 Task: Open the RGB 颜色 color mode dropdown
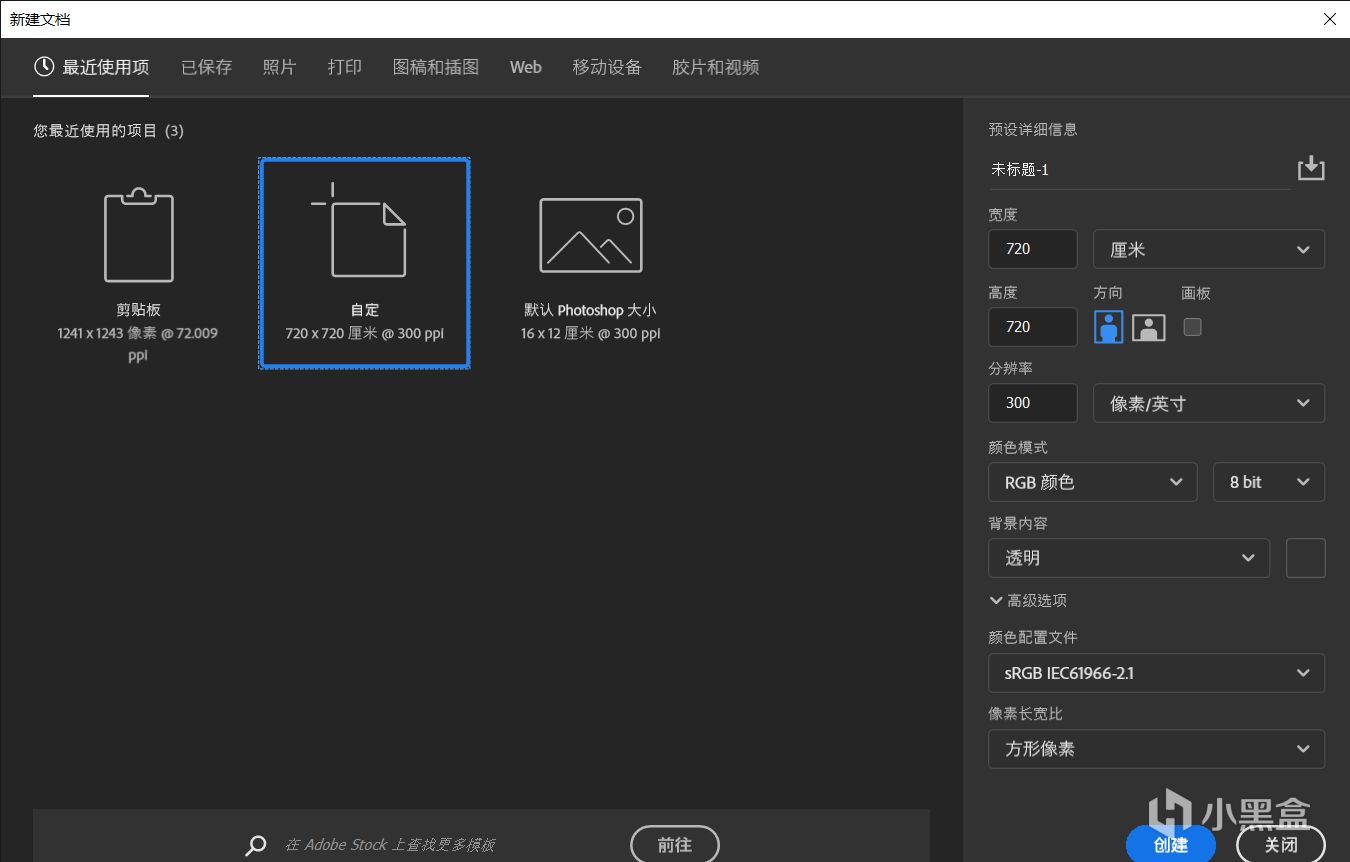pos(1093,482)
